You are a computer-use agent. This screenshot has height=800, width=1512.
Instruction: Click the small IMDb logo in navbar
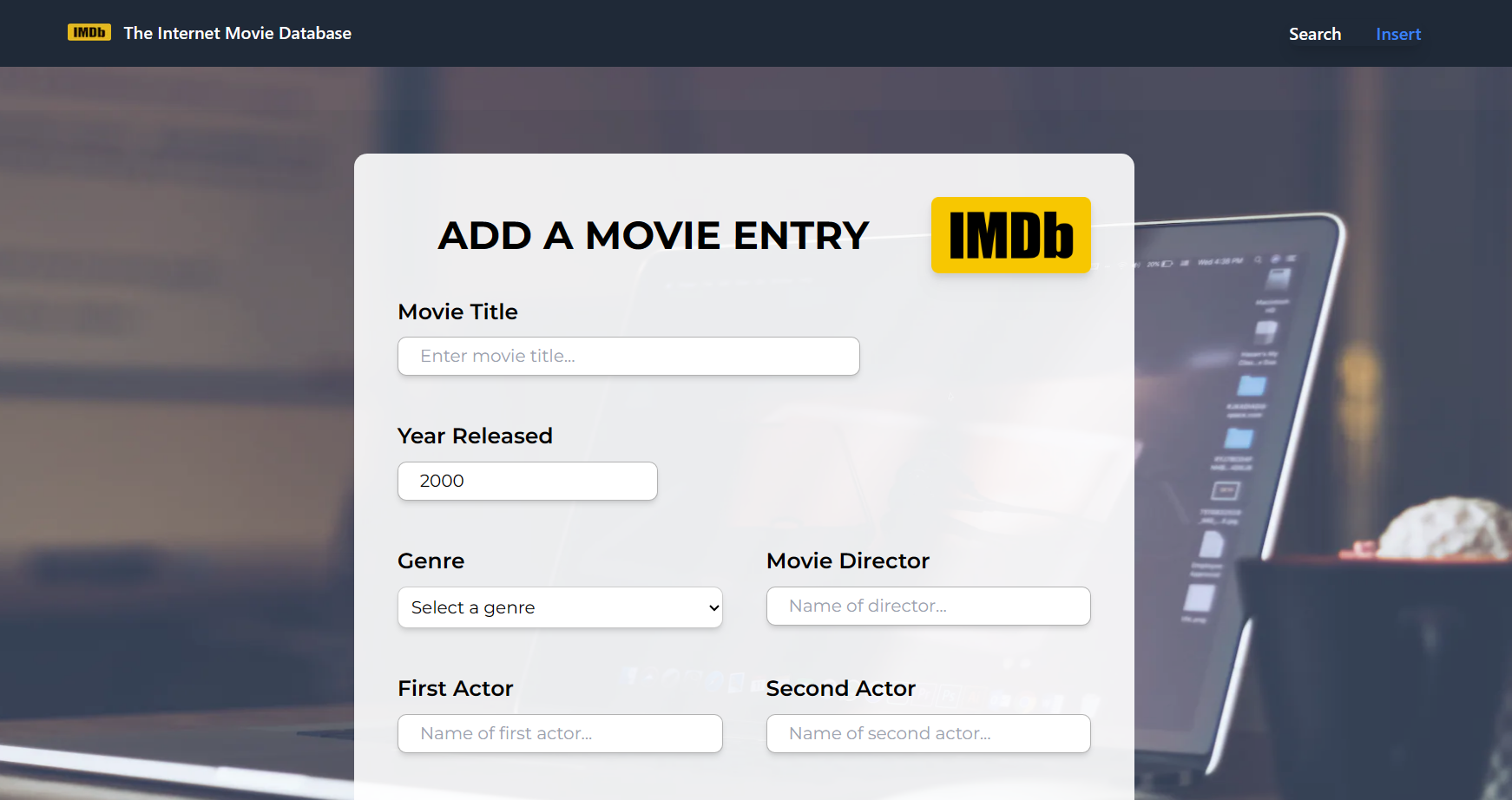[89, 33]
